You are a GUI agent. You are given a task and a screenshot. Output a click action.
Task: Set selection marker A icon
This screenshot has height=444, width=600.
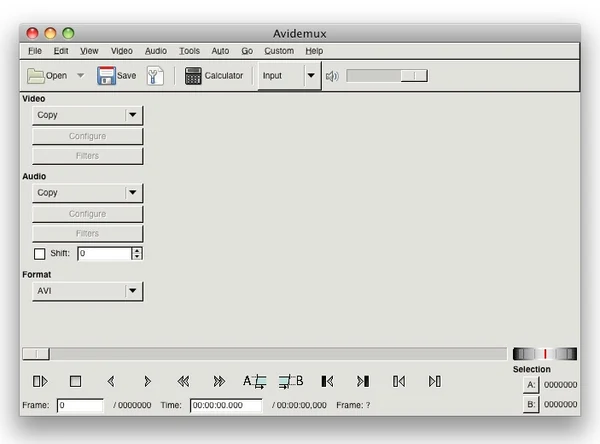pos(255,381)
